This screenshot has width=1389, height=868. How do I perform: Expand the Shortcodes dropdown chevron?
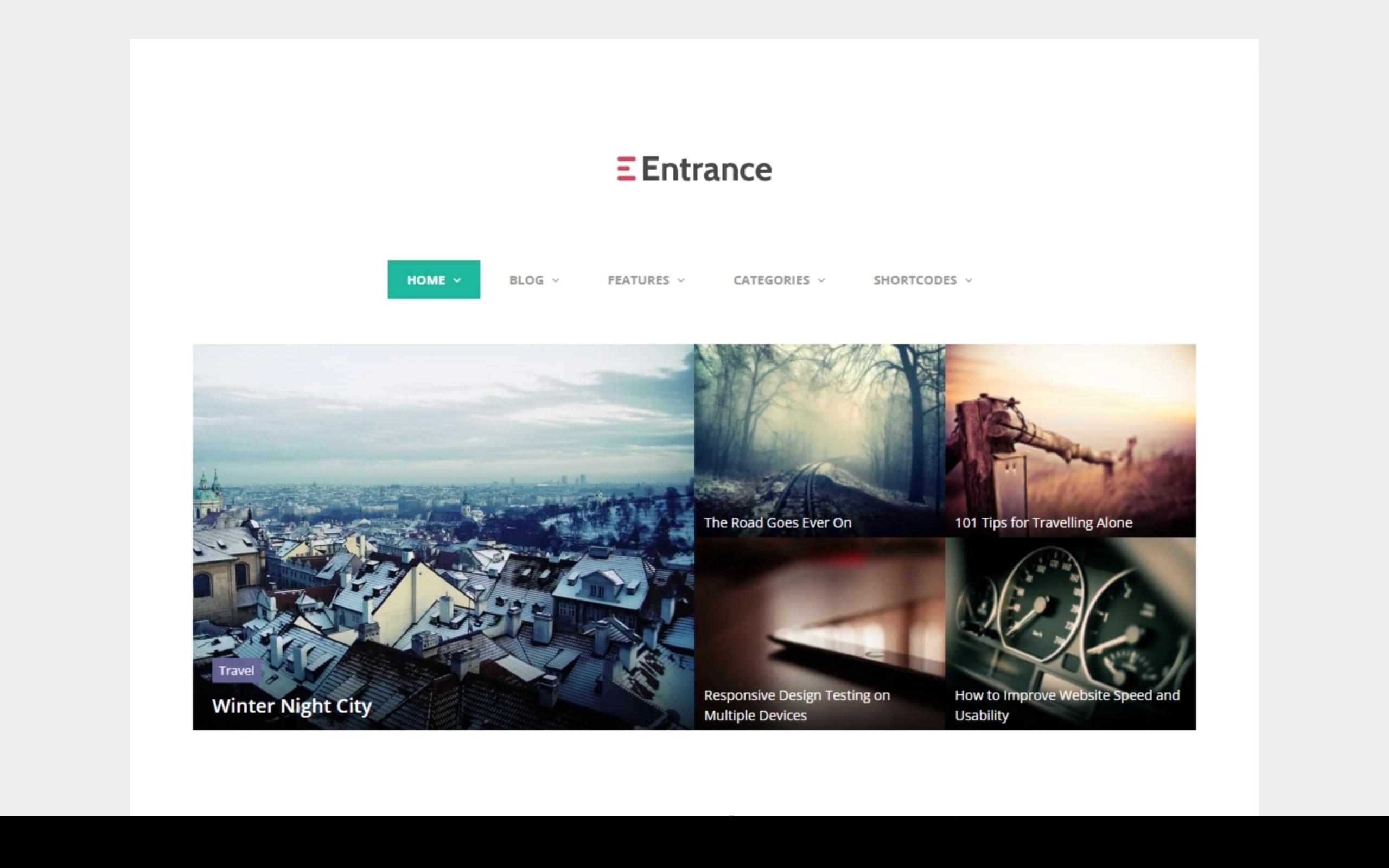click(x=969, y=280)
